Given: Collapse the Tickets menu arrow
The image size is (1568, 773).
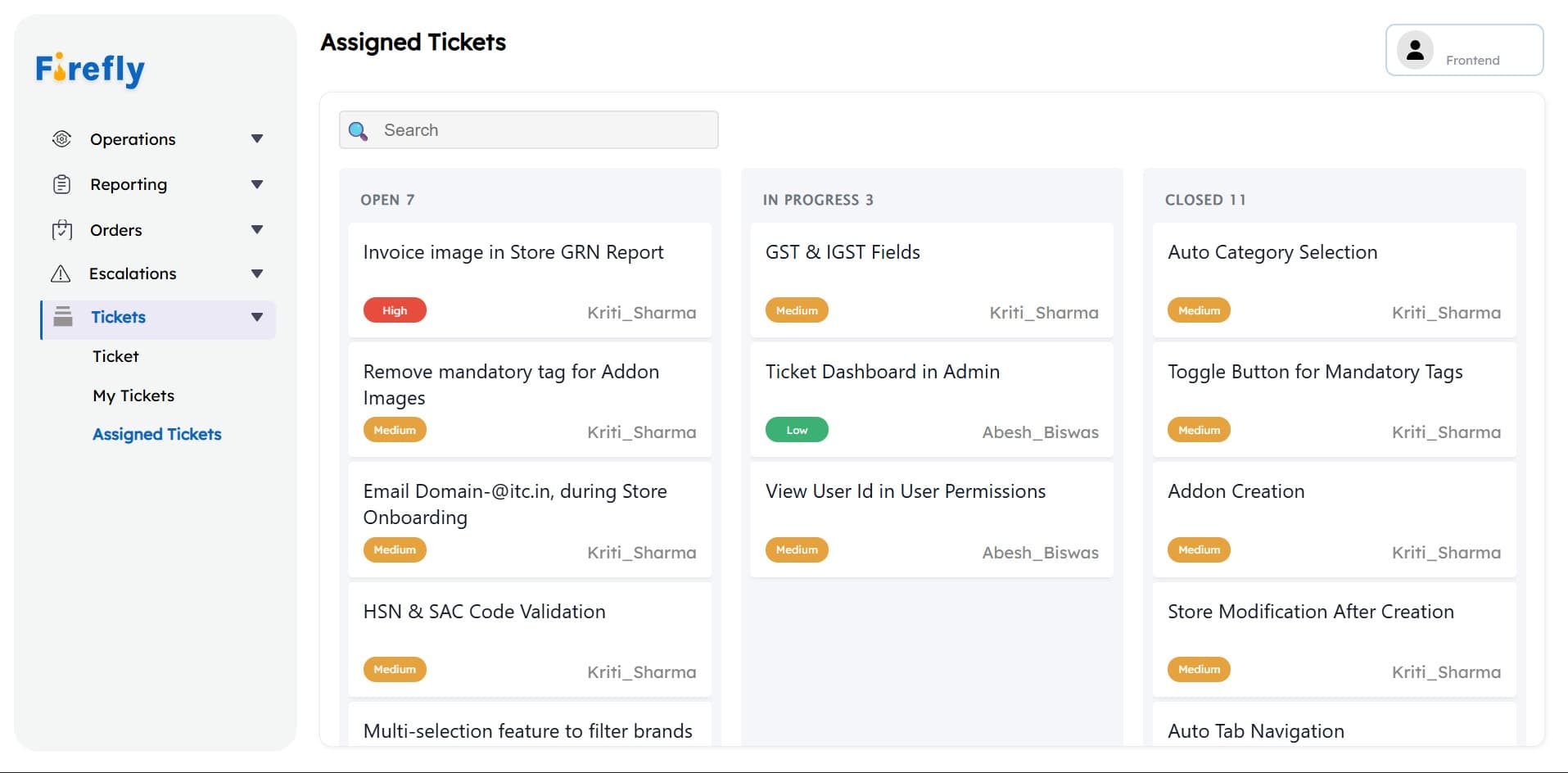Looking at the screenshot, I should tap(257, 317).
